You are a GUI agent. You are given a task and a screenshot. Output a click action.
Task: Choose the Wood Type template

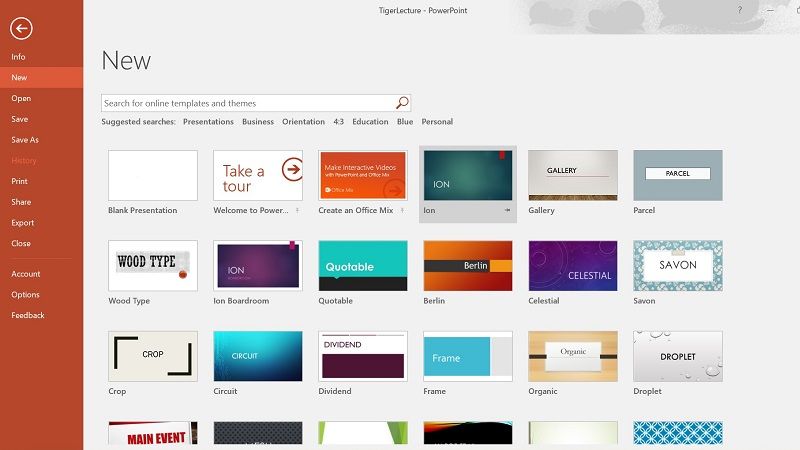pos(152,265)
